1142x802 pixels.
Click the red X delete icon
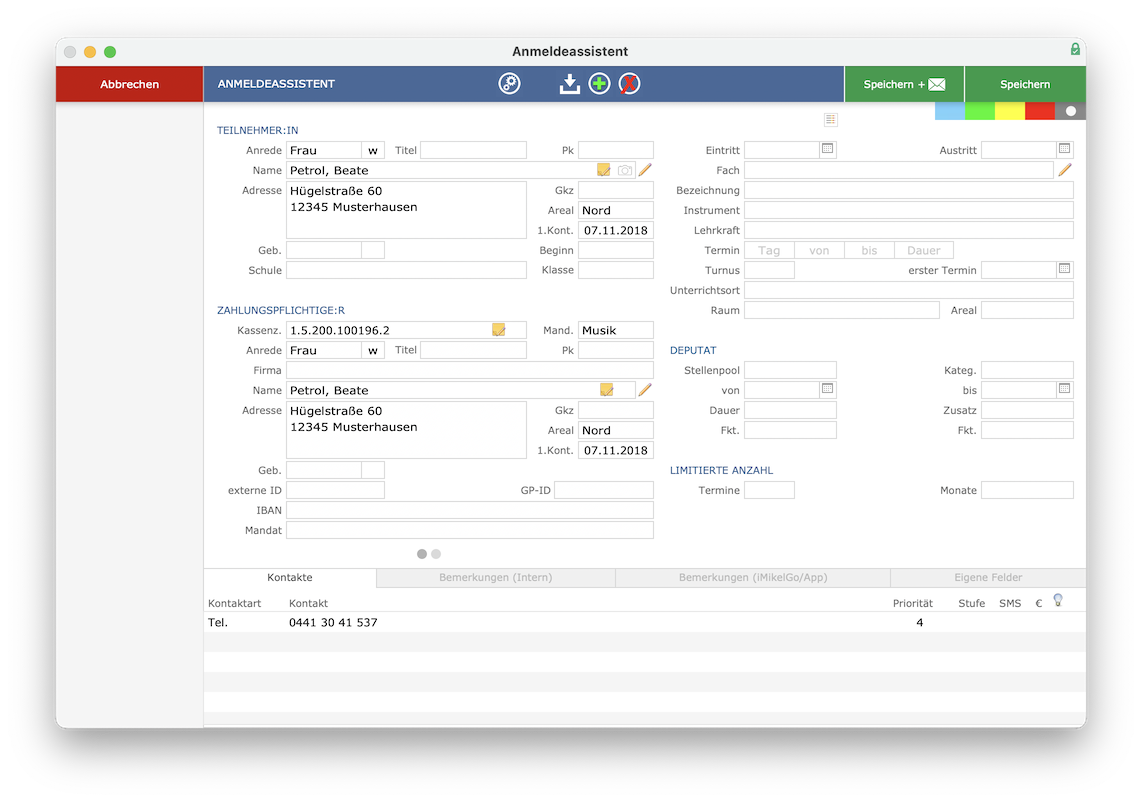click(x=629, y=84)
